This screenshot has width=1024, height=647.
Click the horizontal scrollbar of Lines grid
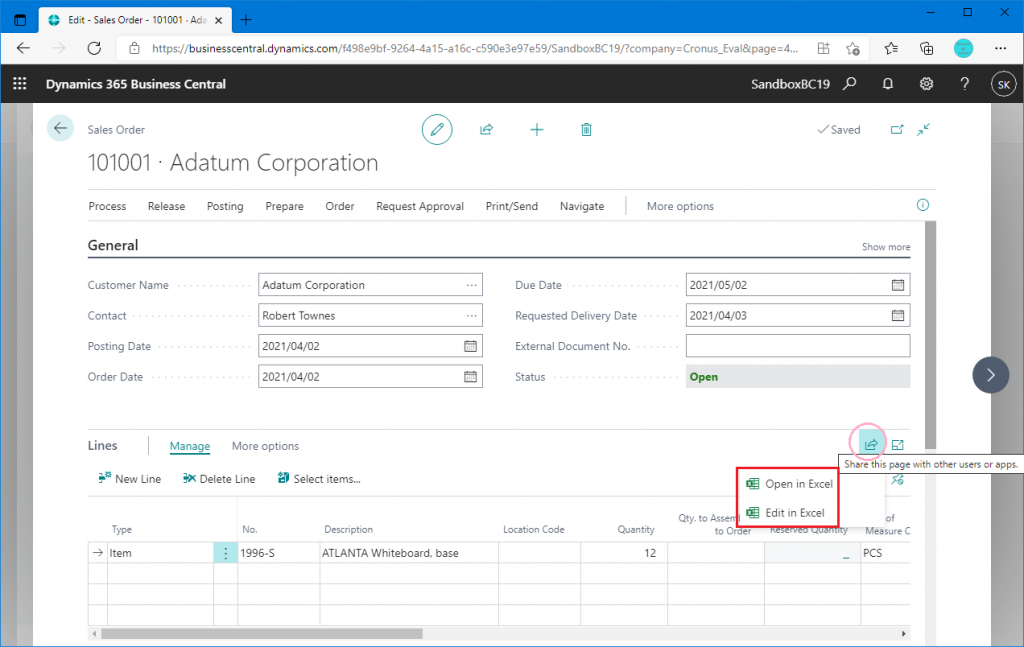point(262,634)
